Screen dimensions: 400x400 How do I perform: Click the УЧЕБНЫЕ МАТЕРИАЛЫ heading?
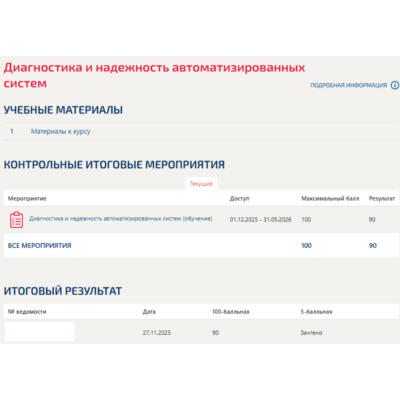pyautogui.click(x=63, y=110)
